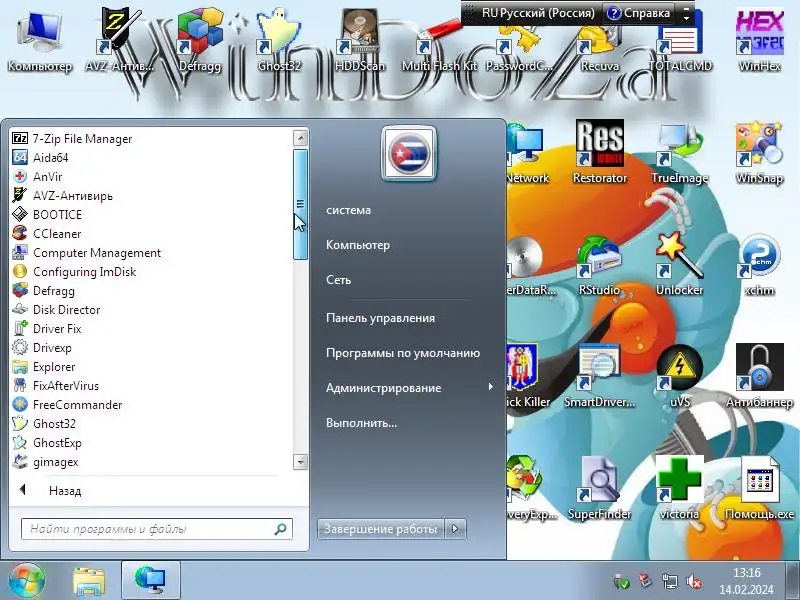Launch Ghost32 from the desktop
Viewport: 800px width, 600px height.
[x=279, y=41]
